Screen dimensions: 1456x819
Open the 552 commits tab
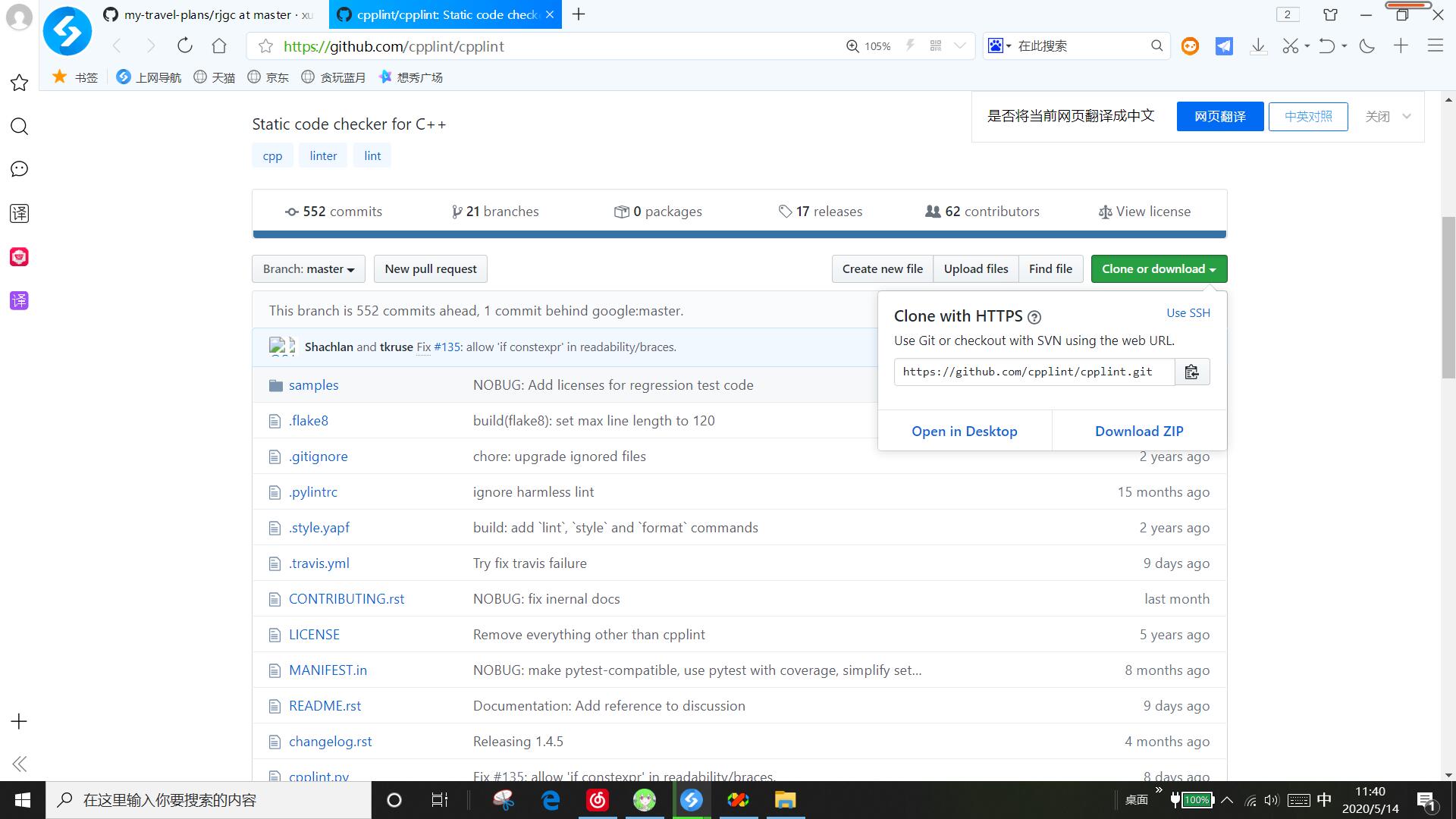point(334,212)
